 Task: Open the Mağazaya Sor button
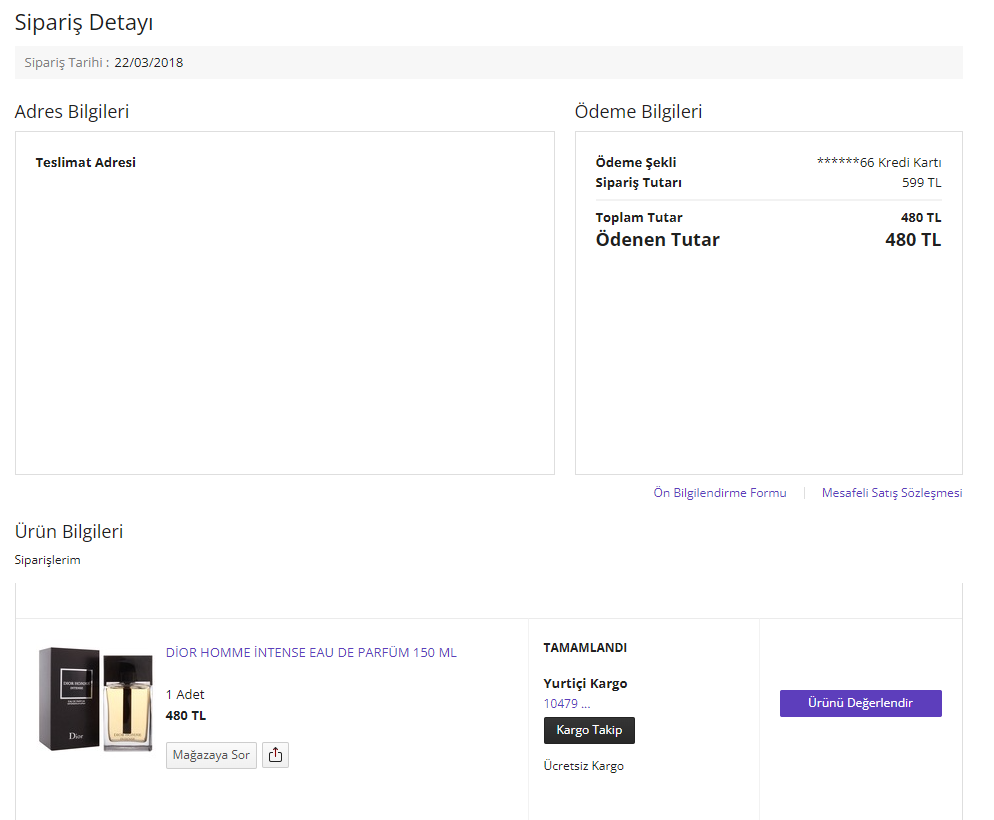(x=211, y=755)
